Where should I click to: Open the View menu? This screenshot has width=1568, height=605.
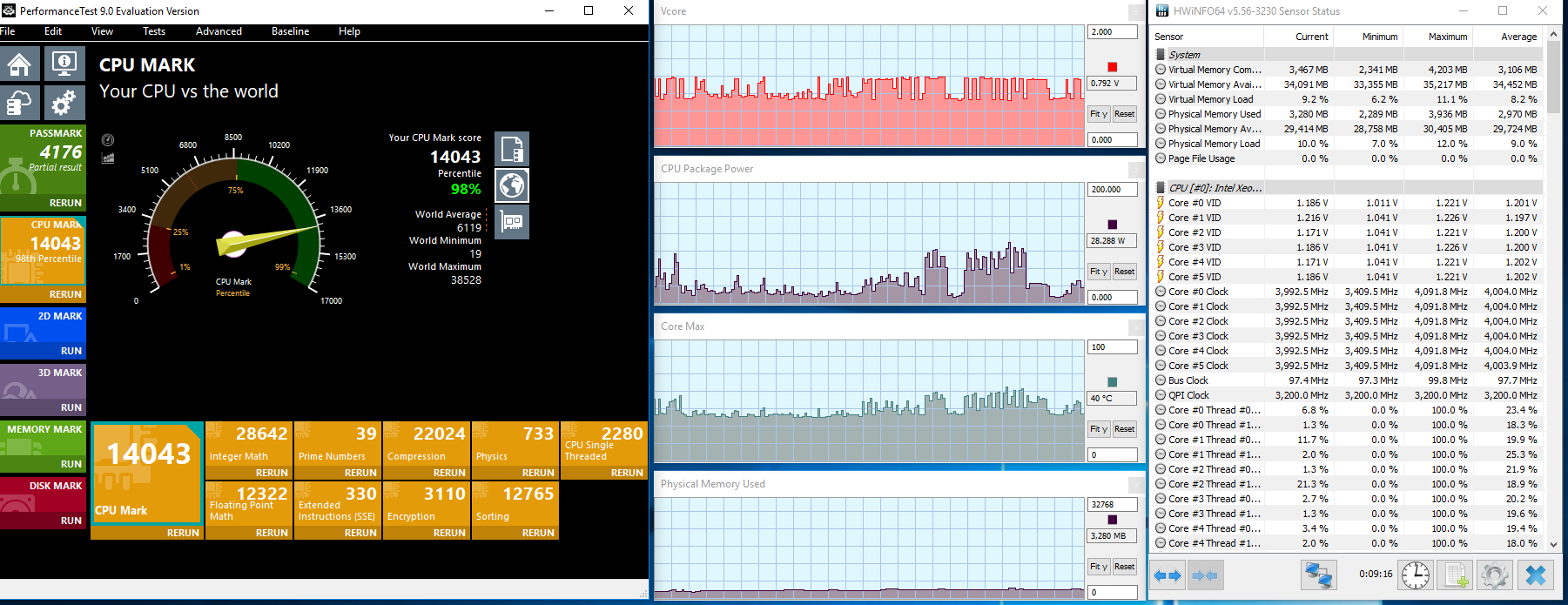(102, 31)
